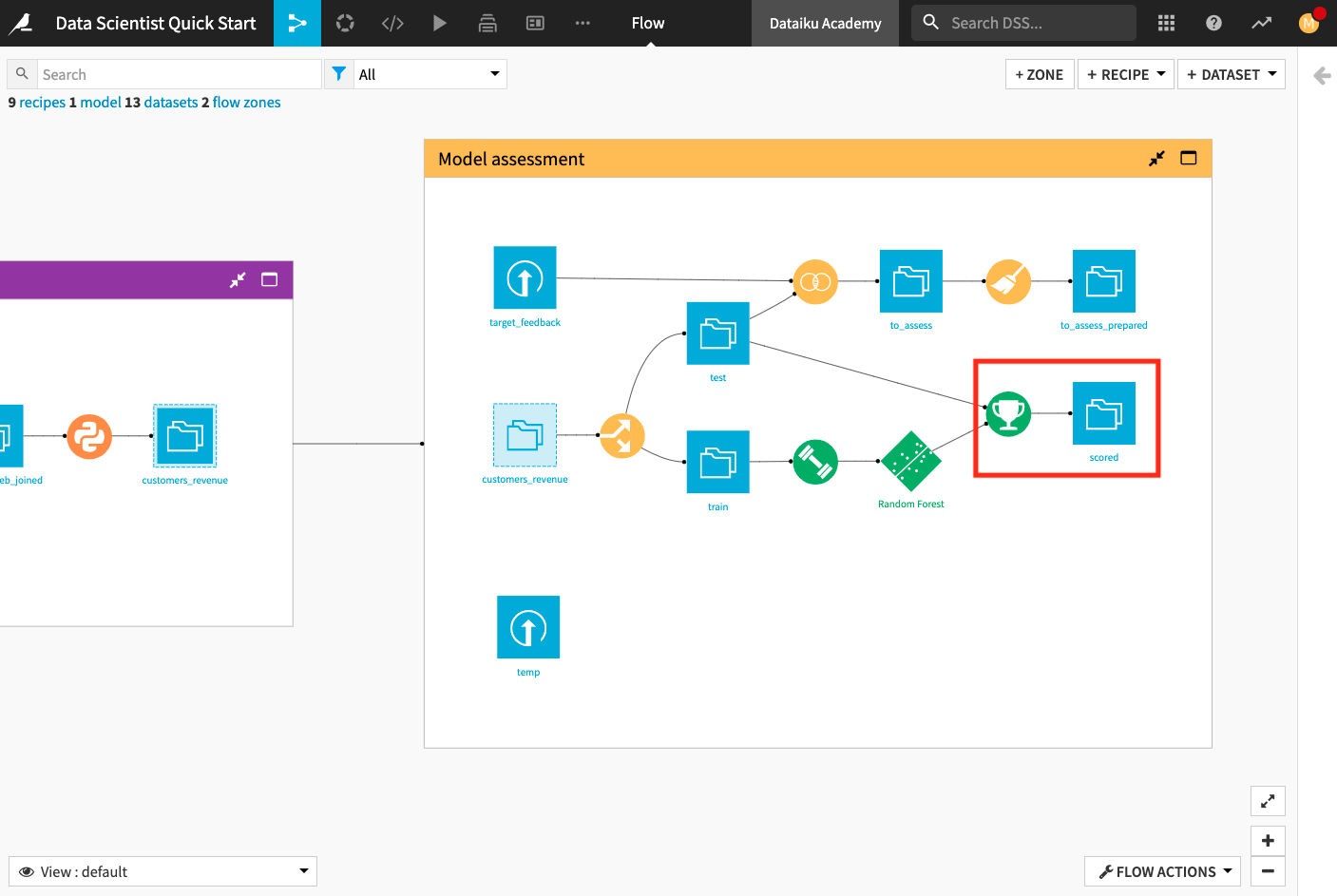Image resolution: width=1337 pixels, height=896 pixels.
Task: Select the to_assess_prepared dataset icon
Action: point(1103,281)
